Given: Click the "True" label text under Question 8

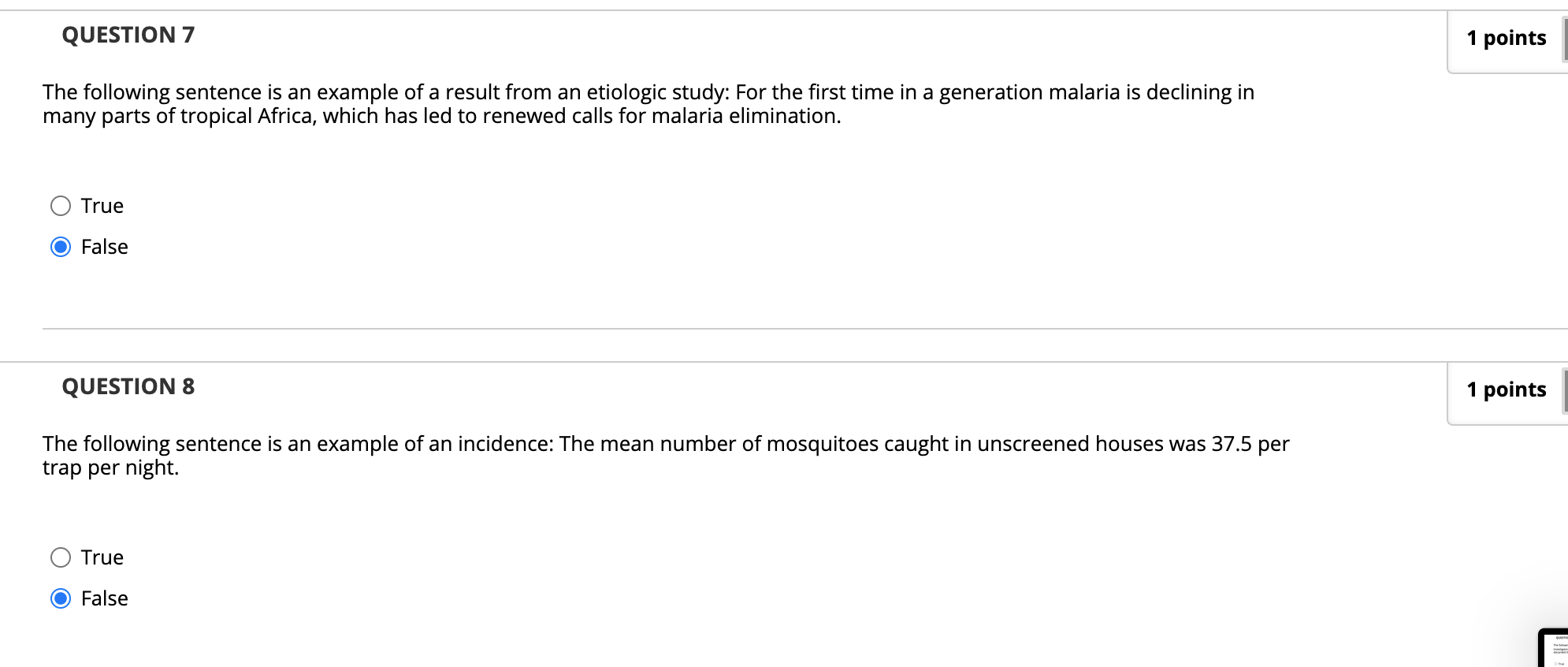Looking at the screenshot, I should pyautogui.click(x=102, y=557).
